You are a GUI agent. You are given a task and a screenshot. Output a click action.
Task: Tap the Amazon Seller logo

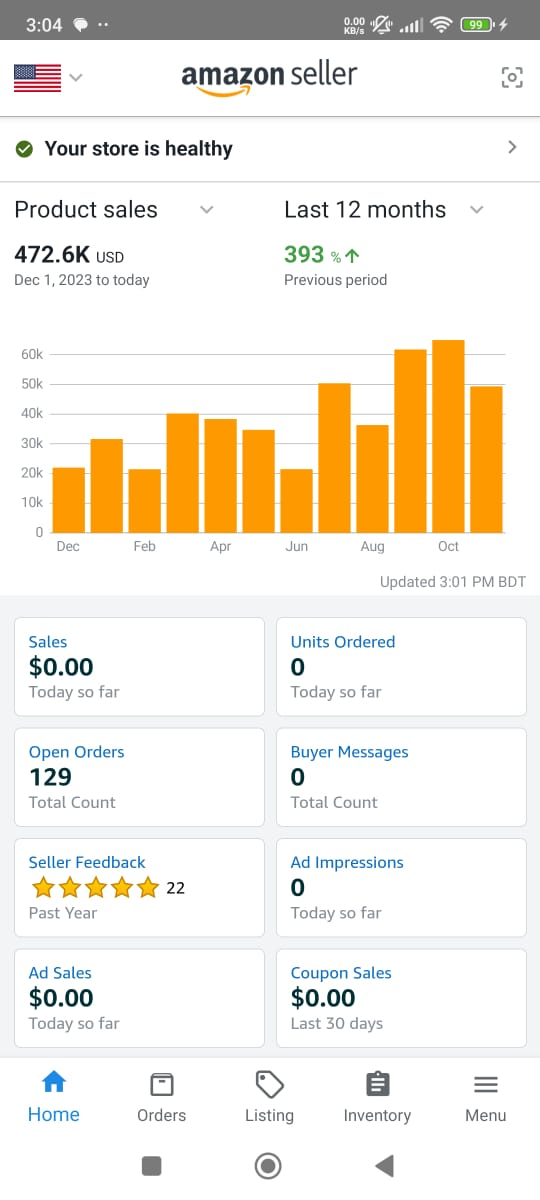(269, 79)
